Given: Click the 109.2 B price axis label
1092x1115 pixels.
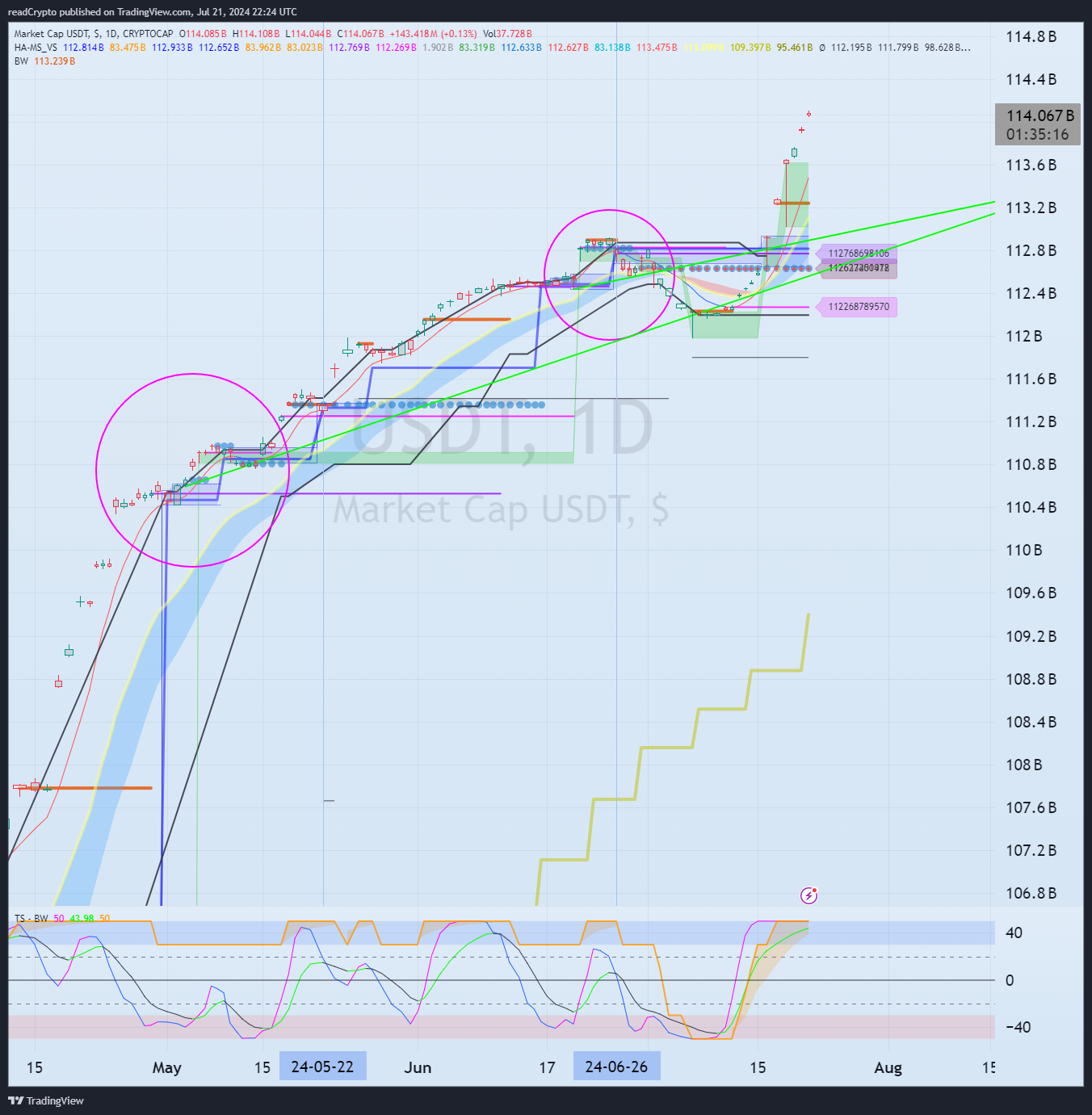Looking at the screenshot, I should point(1031,636).
